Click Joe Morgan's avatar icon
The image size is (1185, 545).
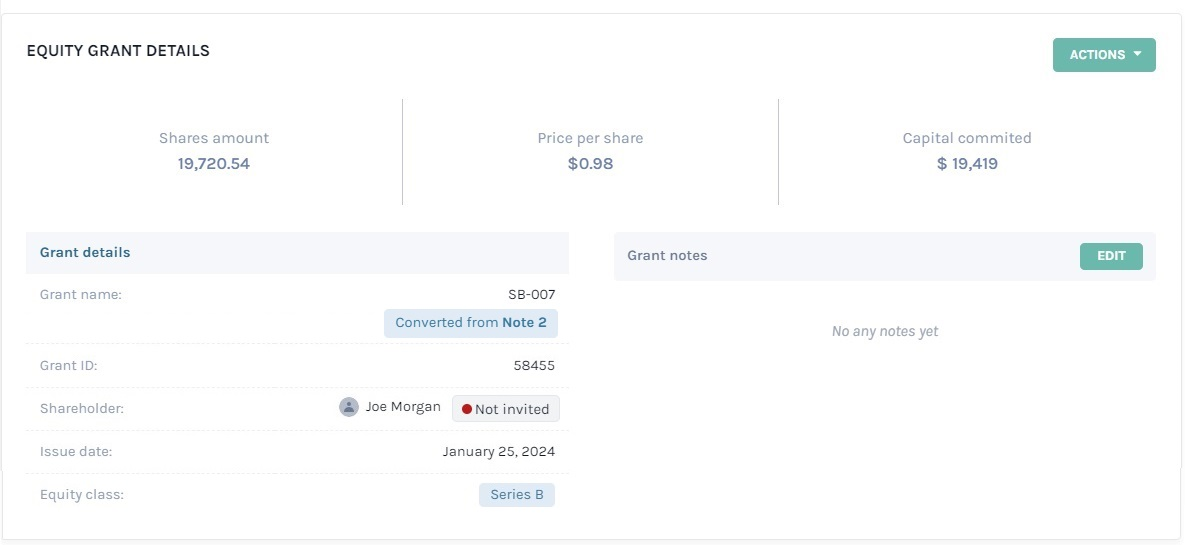coord(348,407)
